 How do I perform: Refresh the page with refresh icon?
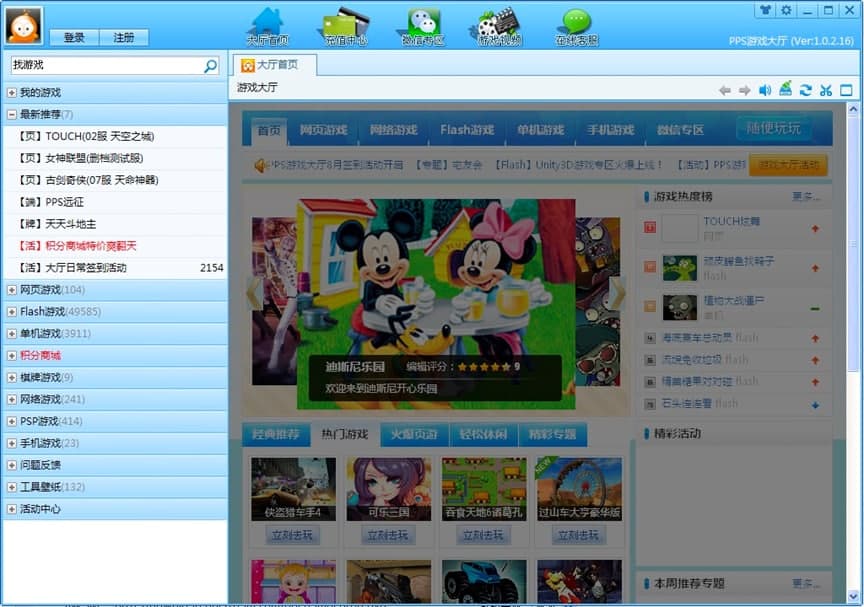click(x=806, y=90)
